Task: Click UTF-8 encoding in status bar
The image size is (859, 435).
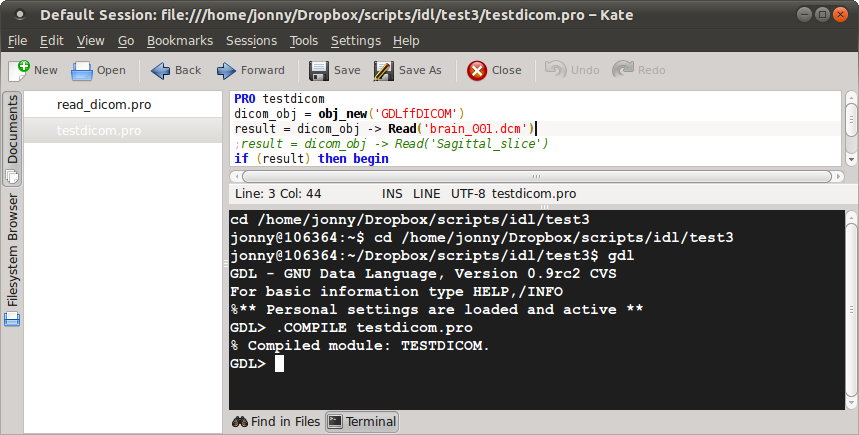Action: [468, 194]
